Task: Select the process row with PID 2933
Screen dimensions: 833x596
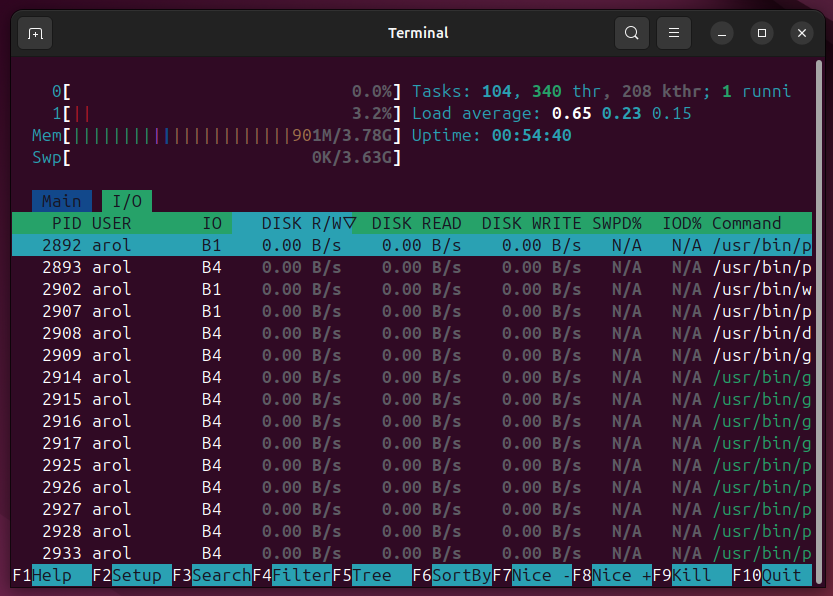Action: tap(412, 554)
